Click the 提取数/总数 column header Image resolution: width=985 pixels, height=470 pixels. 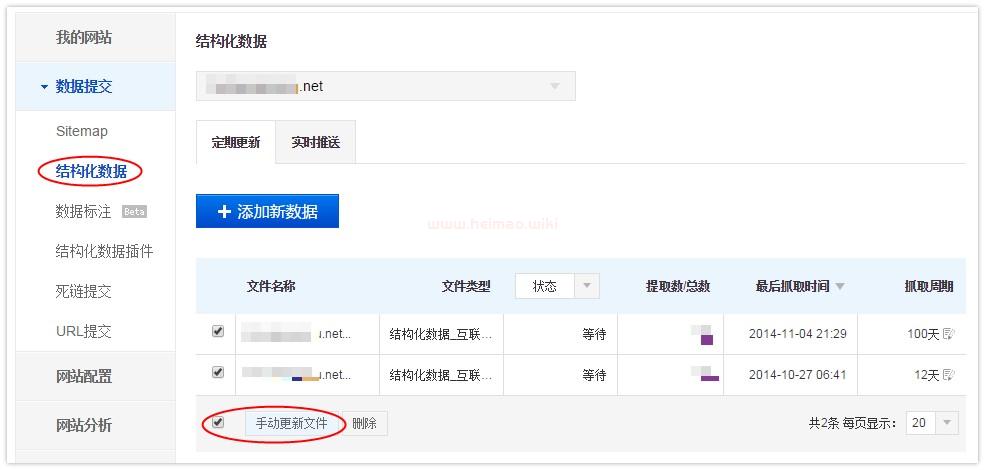click(678, 287)
